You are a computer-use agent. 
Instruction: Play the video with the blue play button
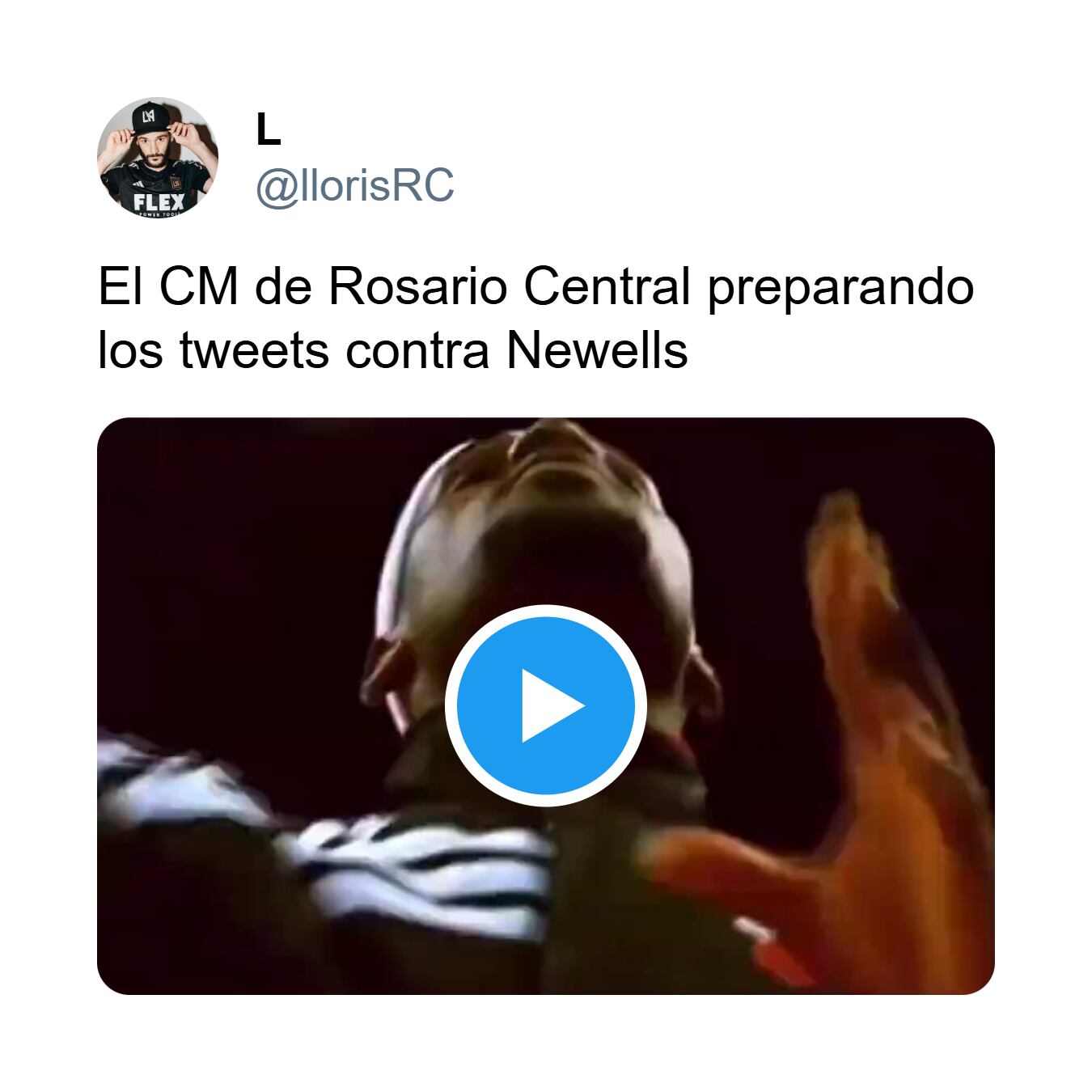[545, 705]
